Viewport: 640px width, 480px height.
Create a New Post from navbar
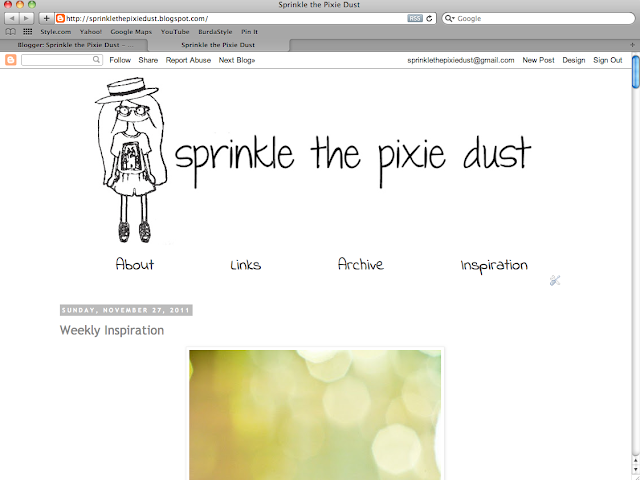click(538, 60)
